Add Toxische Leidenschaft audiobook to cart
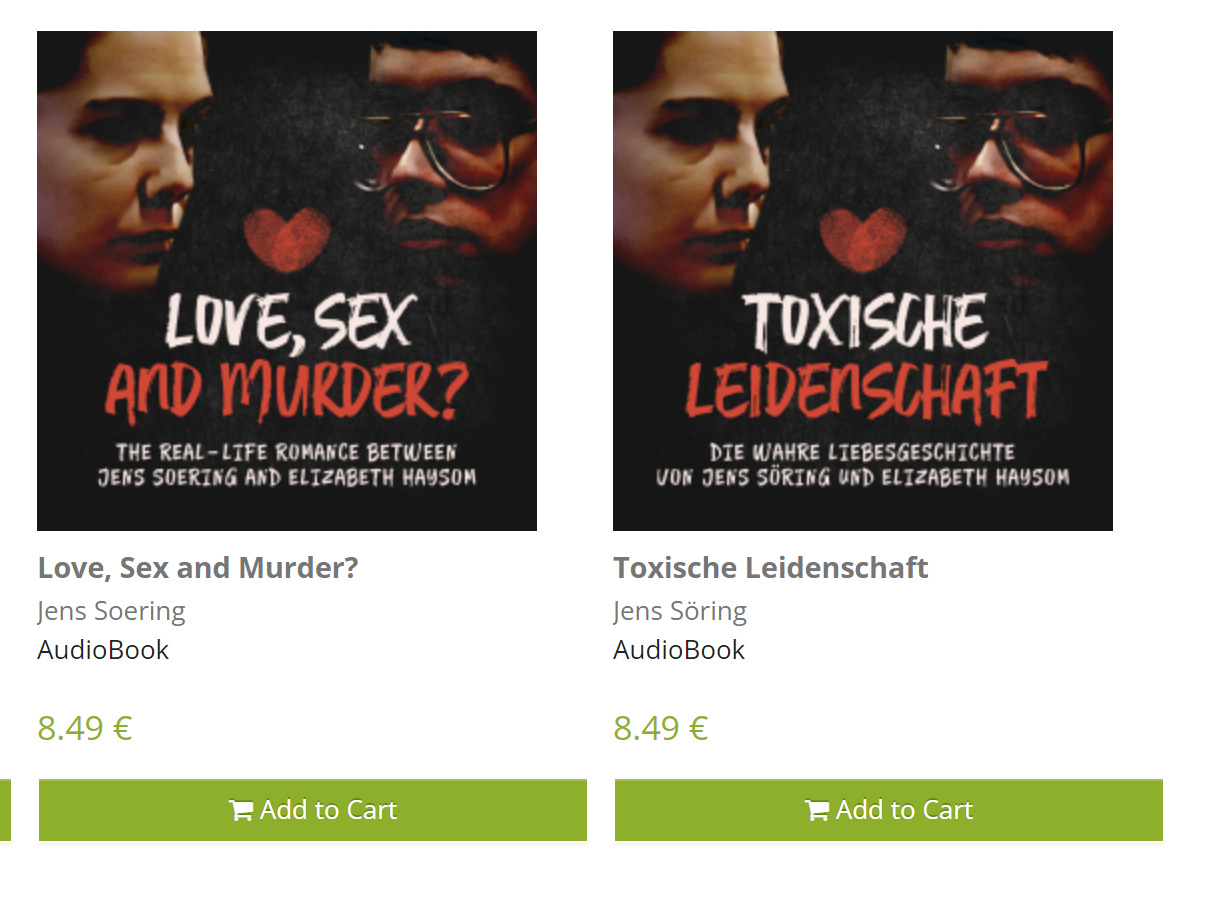Viewport: 1223px width, 913px height. coord(889,810)
